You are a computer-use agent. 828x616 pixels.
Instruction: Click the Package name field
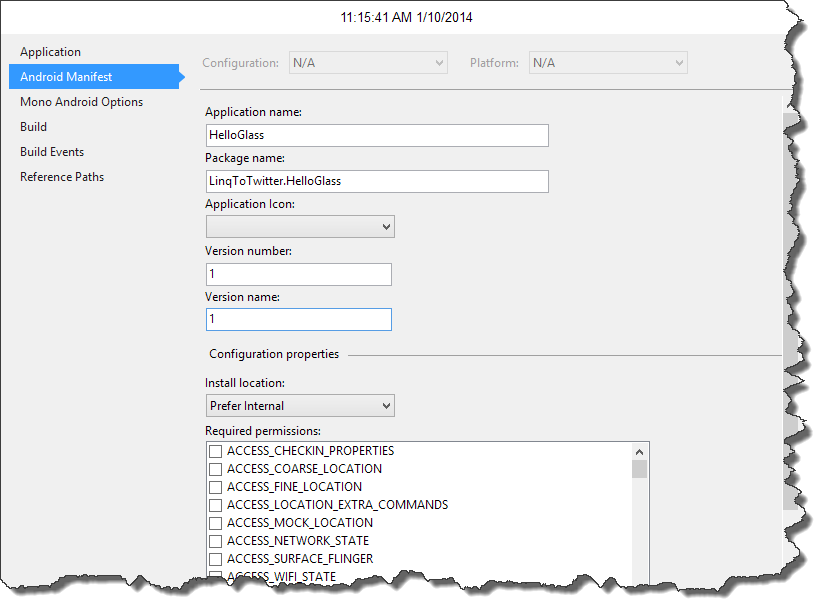[377, 181]
